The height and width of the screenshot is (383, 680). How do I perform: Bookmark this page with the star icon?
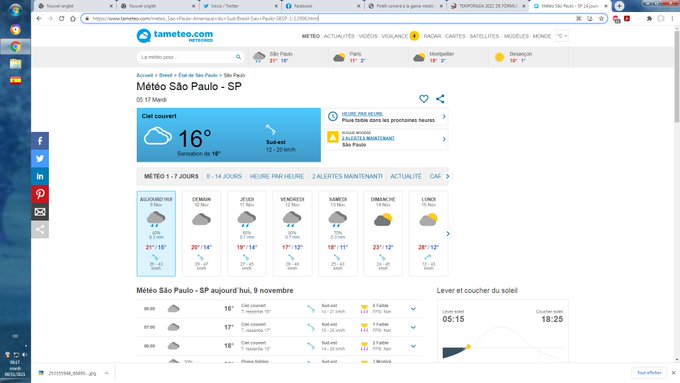[601, 19]
